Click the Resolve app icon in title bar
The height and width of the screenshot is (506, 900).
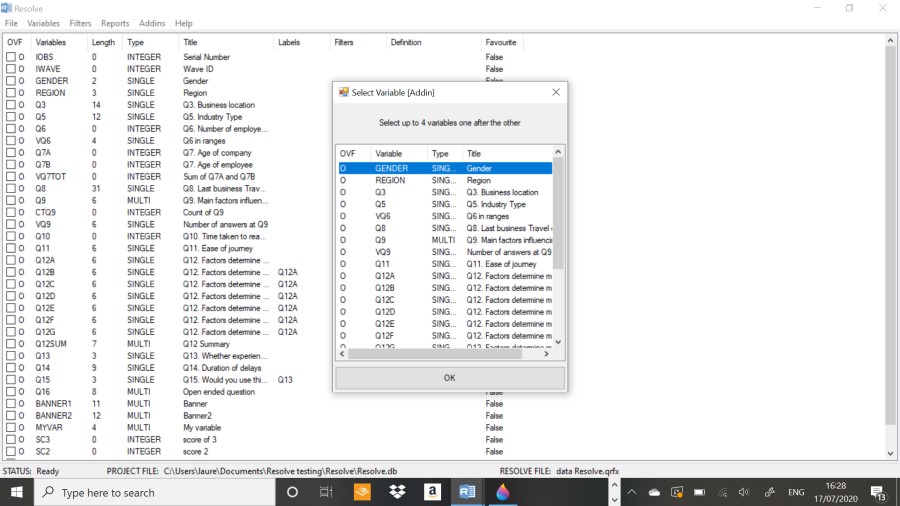tap(6, 8)
